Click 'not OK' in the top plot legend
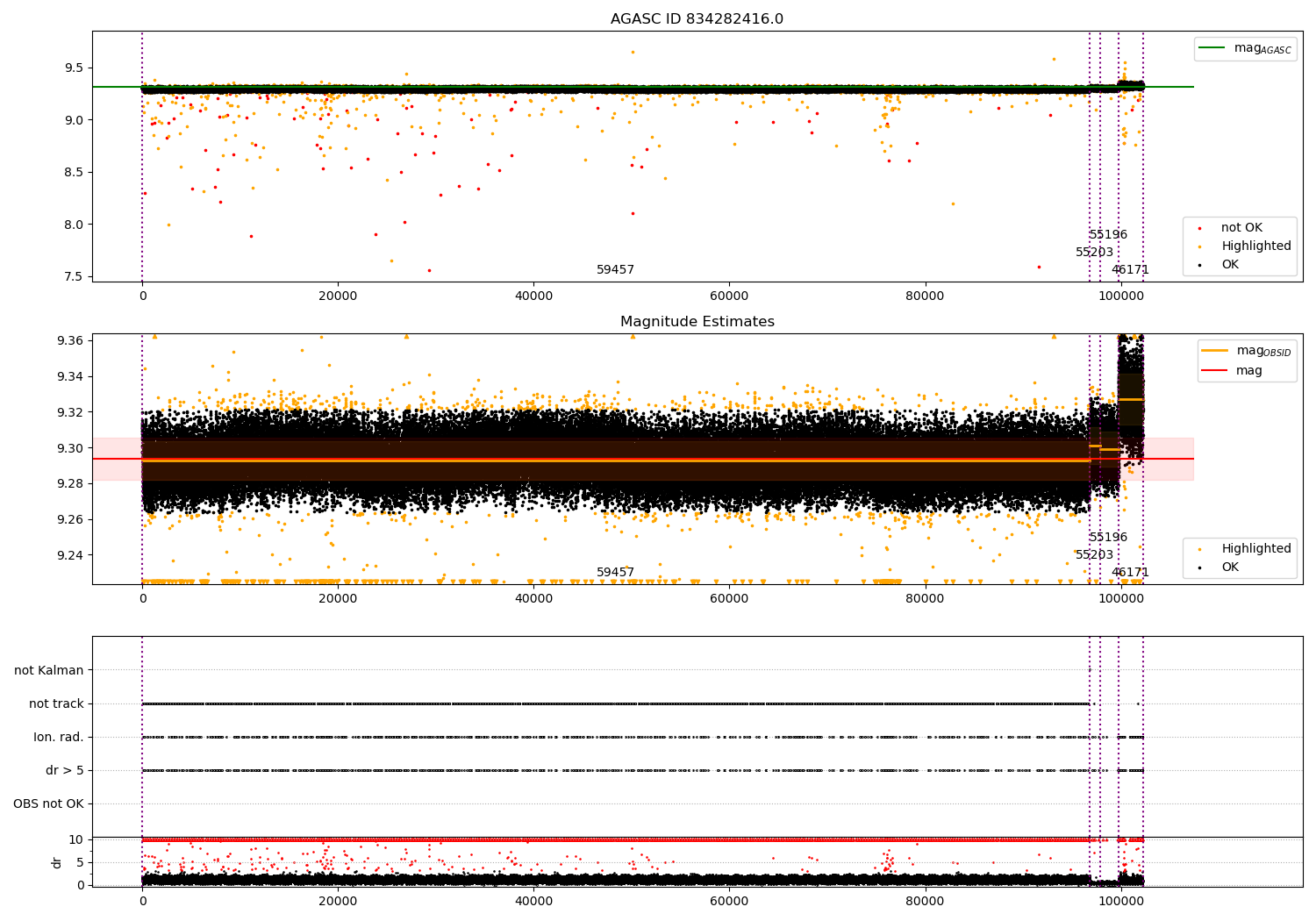Viewport: 1316px width, 921px height. click(x=1241, y=228)
